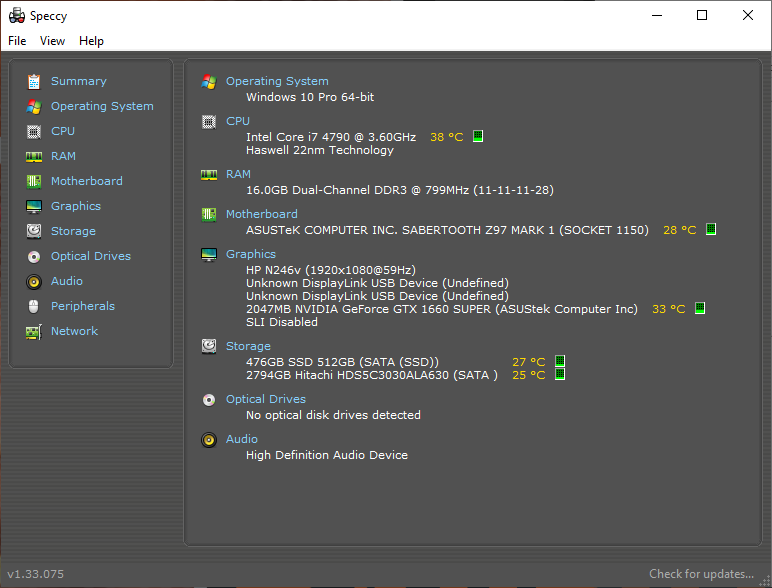Open Motherboard section from sidebar
The height and width of the screenshot is (588, 772).
(x=87, y=181)
